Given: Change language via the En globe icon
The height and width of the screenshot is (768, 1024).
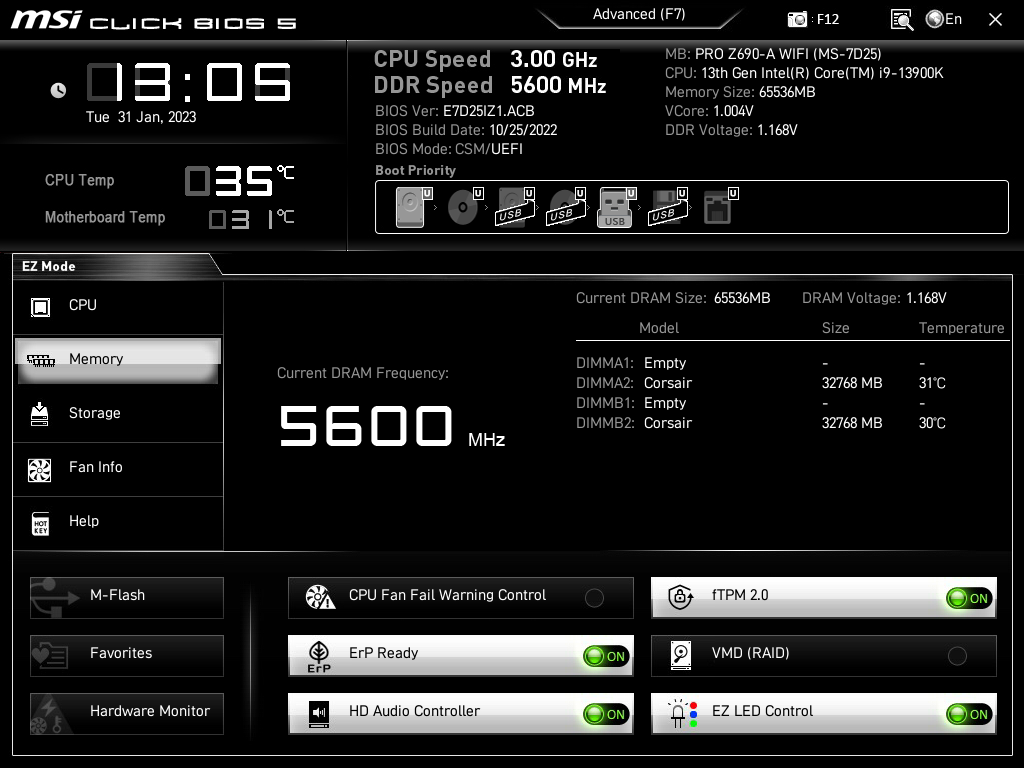Looking at the screenshot, I should tap(944, 20).
